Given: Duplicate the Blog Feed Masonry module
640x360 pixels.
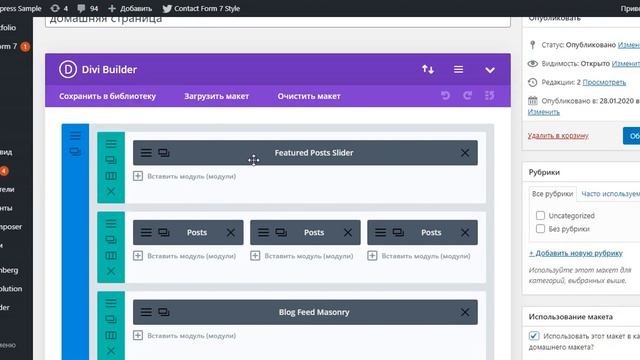Looking at the screenshot, I should pyautogui.click(x=164, y=312).
